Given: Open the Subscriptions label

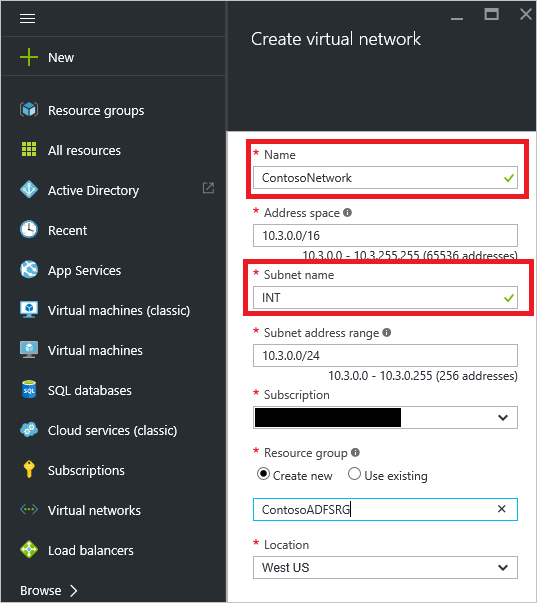Looking at the screenshot, I should pyautogui.click(x=86, y=471).
